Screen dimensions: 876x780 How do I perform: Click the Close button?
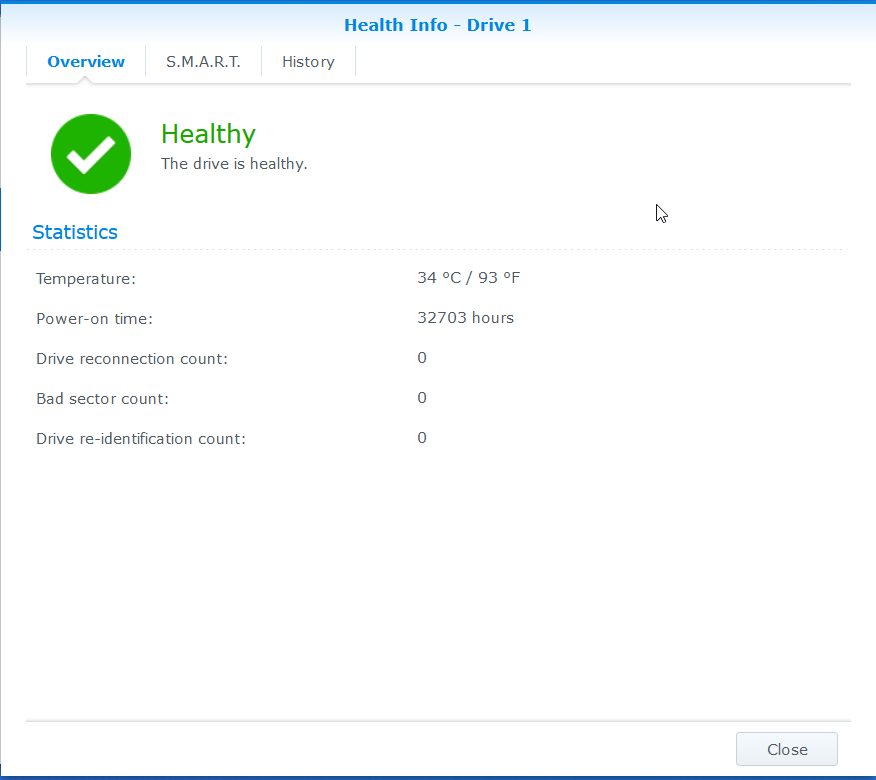[787, 749]
